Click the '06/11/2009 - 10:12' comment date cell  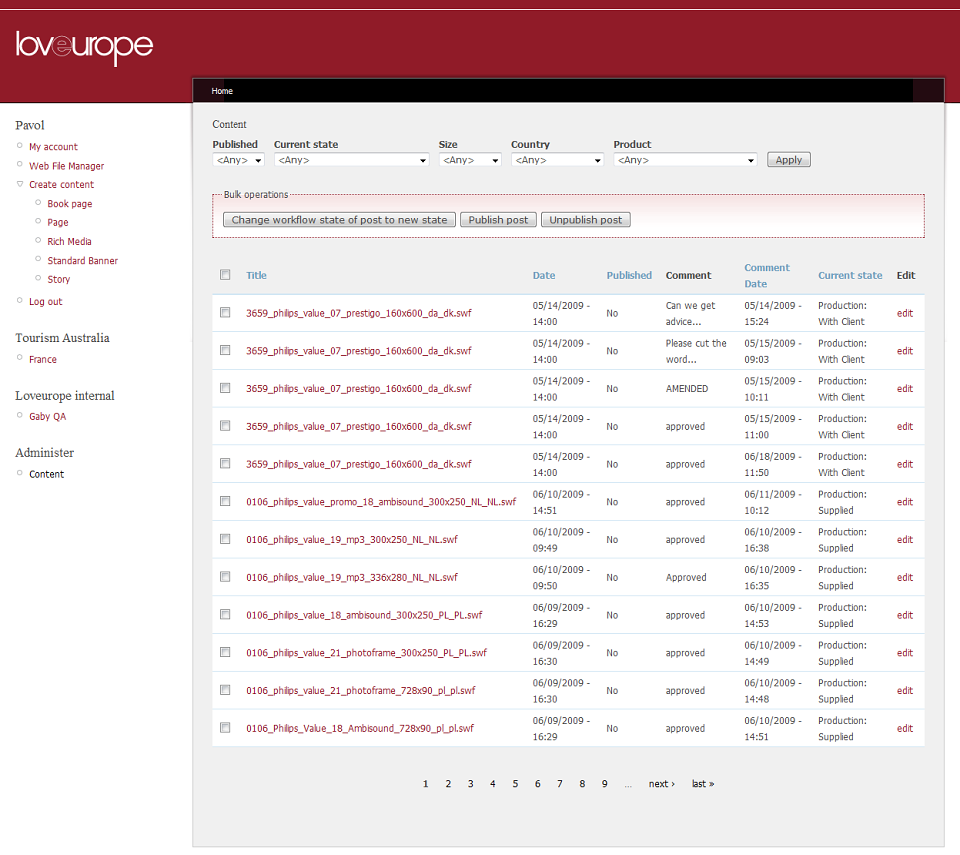772,502
